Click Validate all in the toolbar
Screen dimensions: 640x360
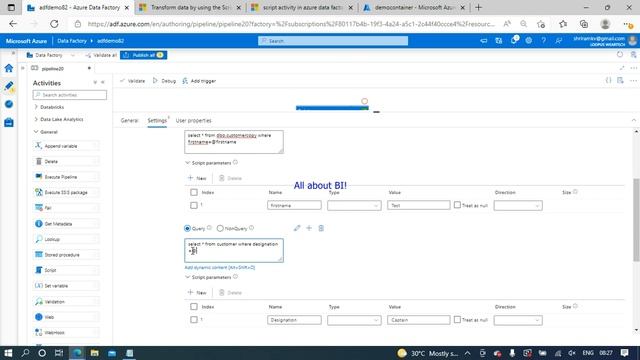[101, 55]
